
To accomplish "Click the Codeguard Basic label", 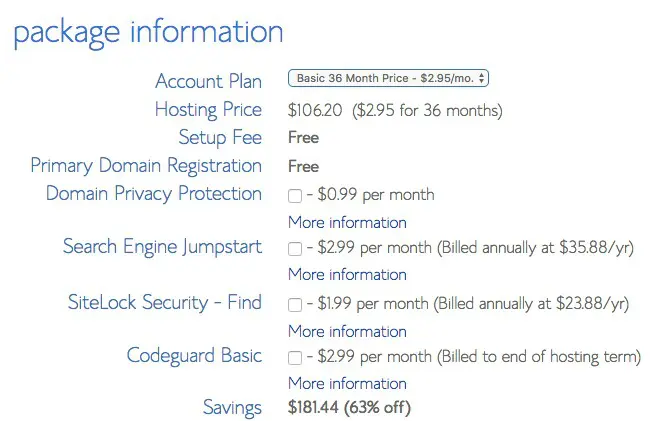I will (194, 355).
